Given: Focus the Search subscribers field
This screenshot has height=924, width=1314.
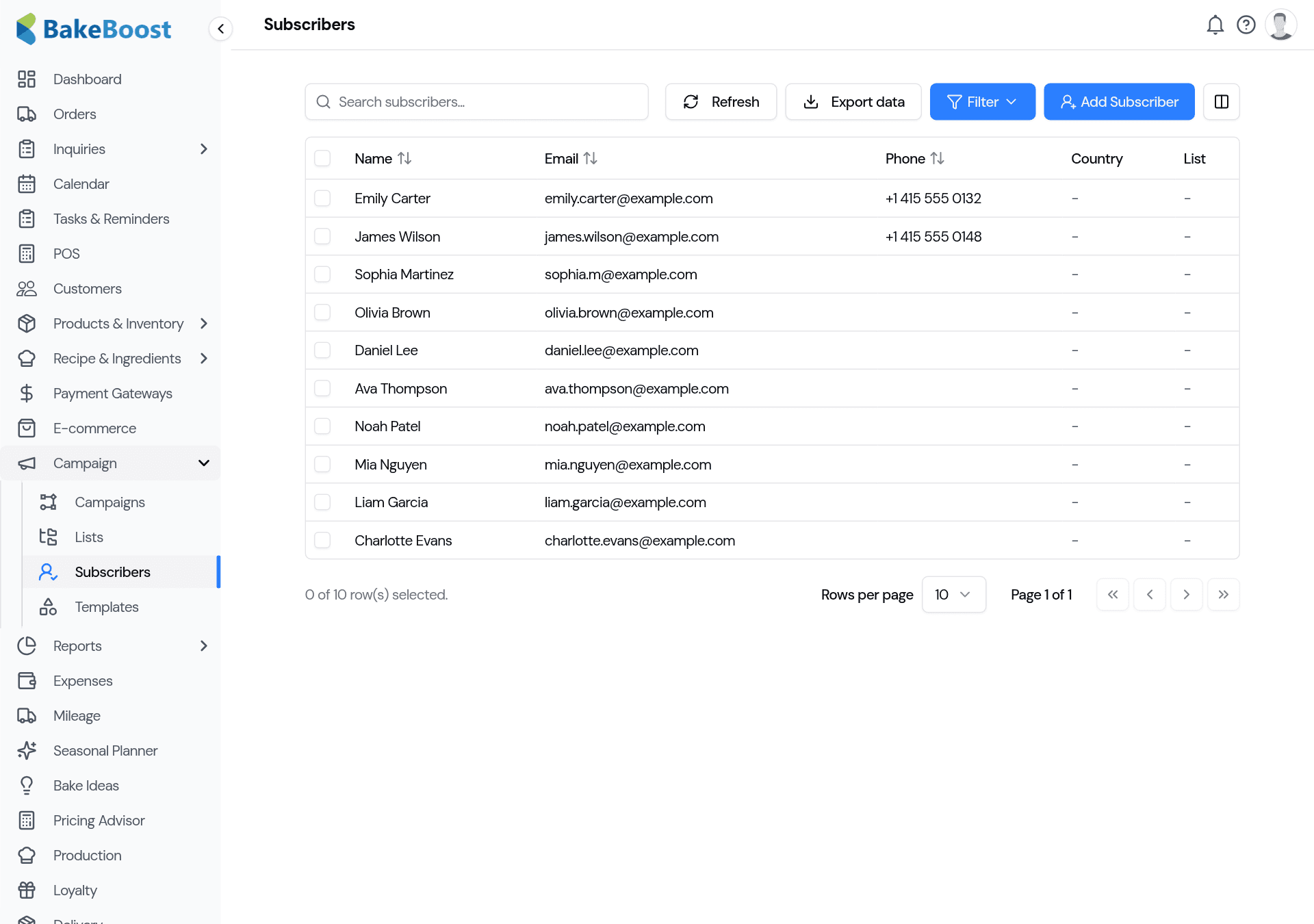Looking at the screenshot, I should click(x=476, y=102).
